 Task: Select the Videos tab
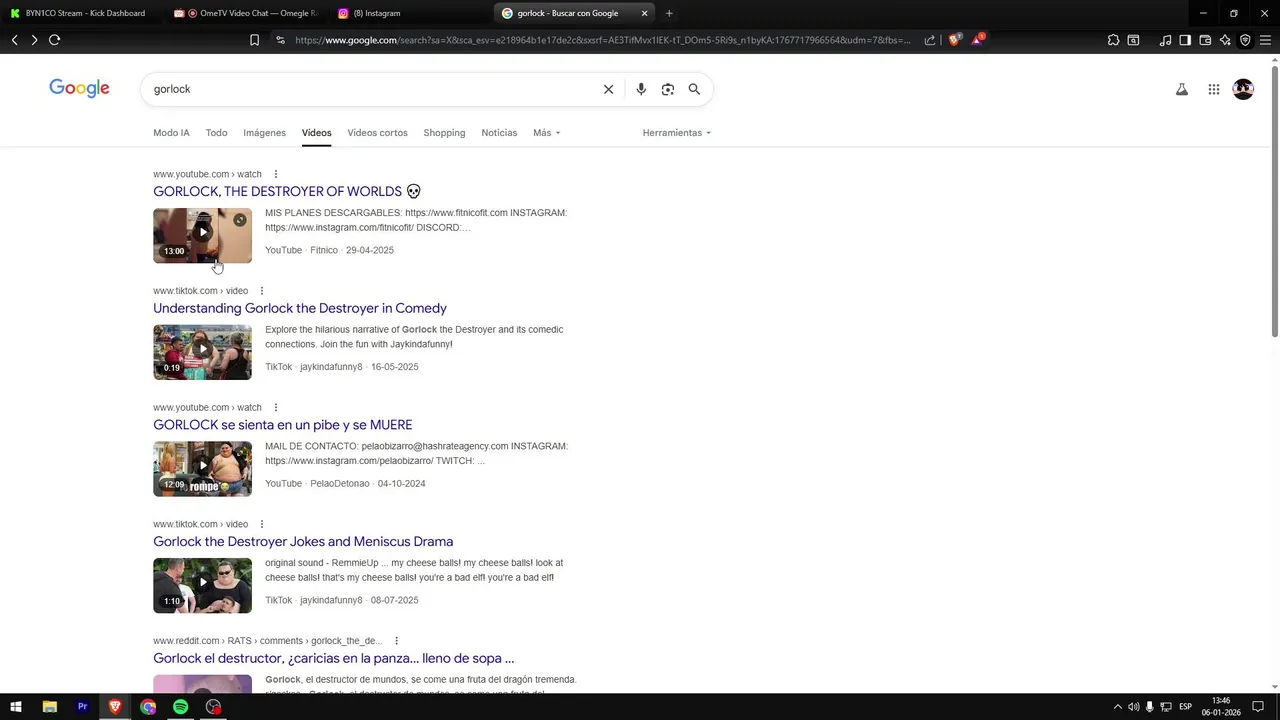point(316,133)
